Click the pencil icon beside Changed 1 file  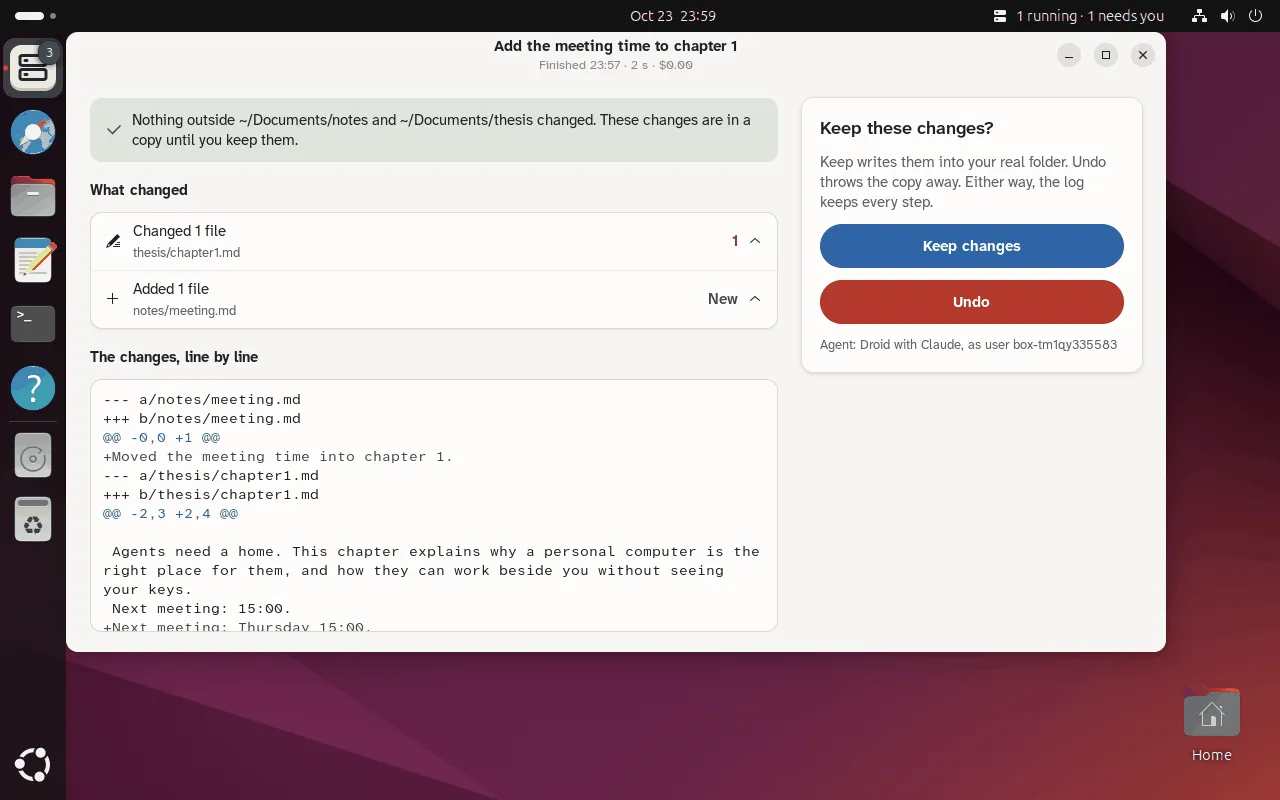click(113, 241)
